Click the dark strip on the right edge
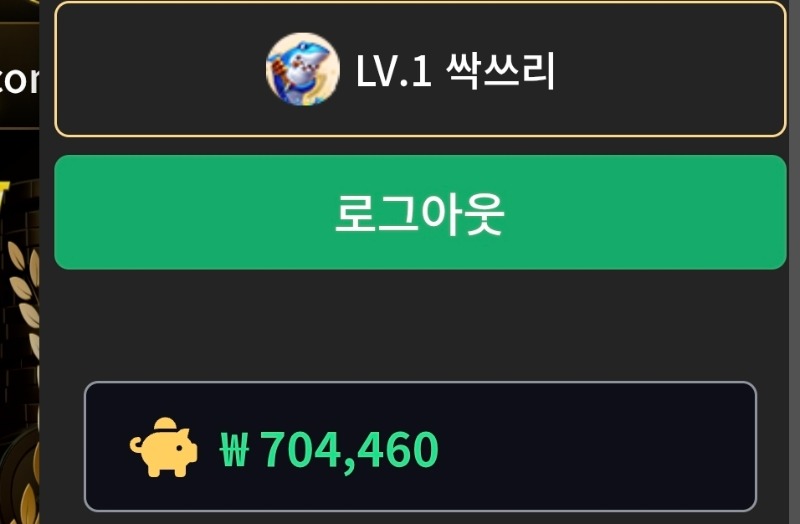Screen dimensions: 800x524 pyautogui.click(x=794, y=262)
